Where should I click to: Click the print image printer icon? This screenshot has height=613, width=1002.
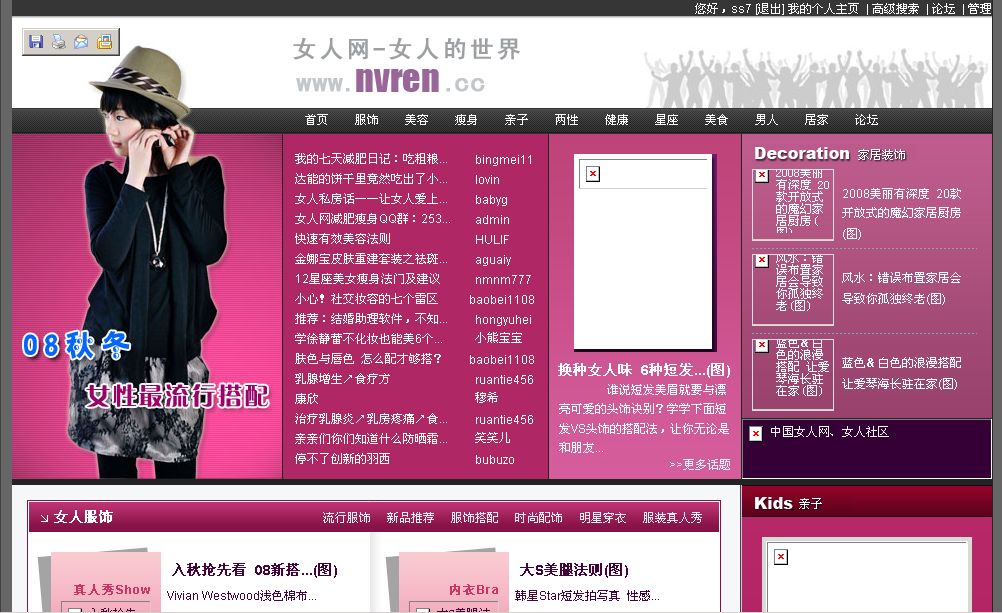(59, 42)
